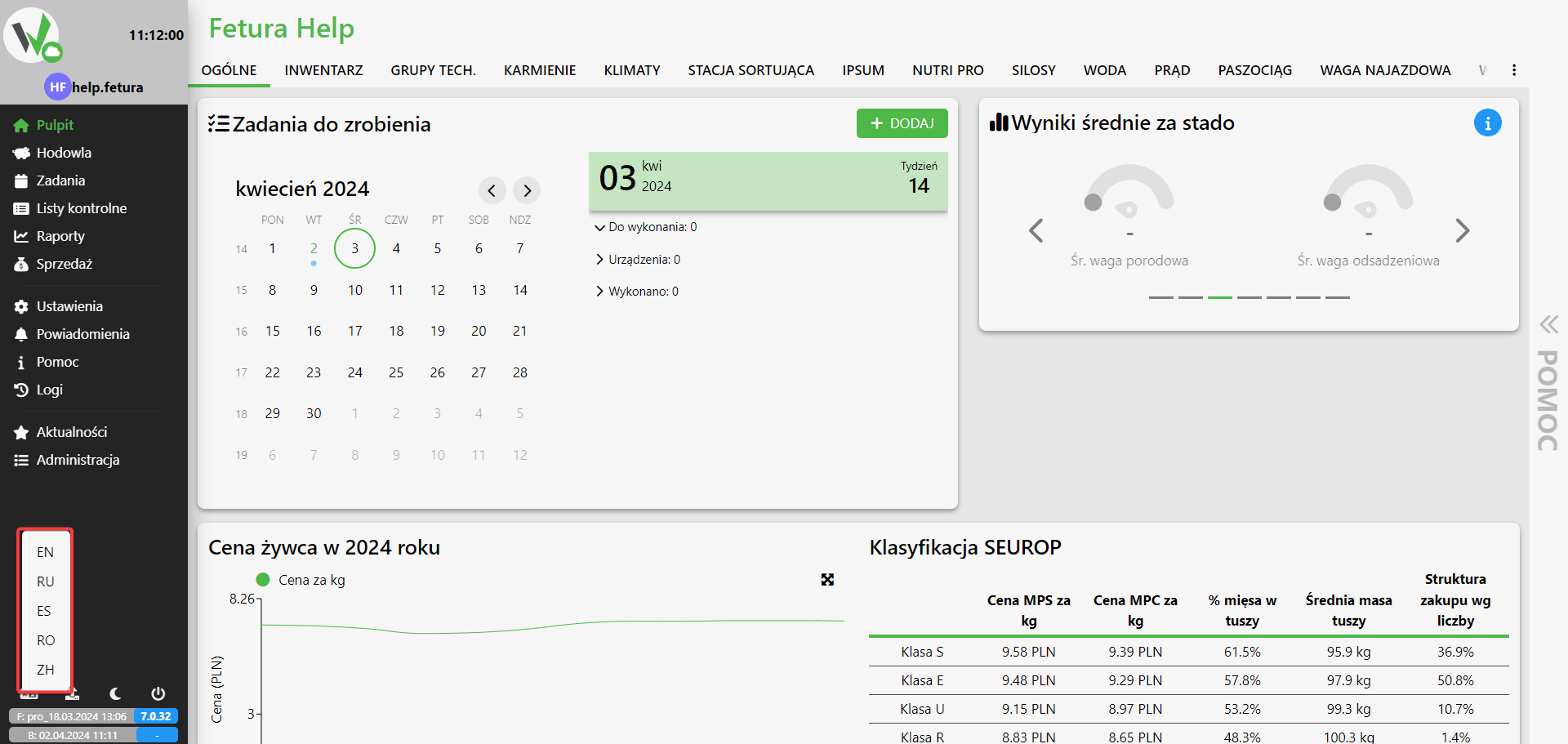
Task: Expand the POMOC help side panel
Action: click(x=1548, y=384)
